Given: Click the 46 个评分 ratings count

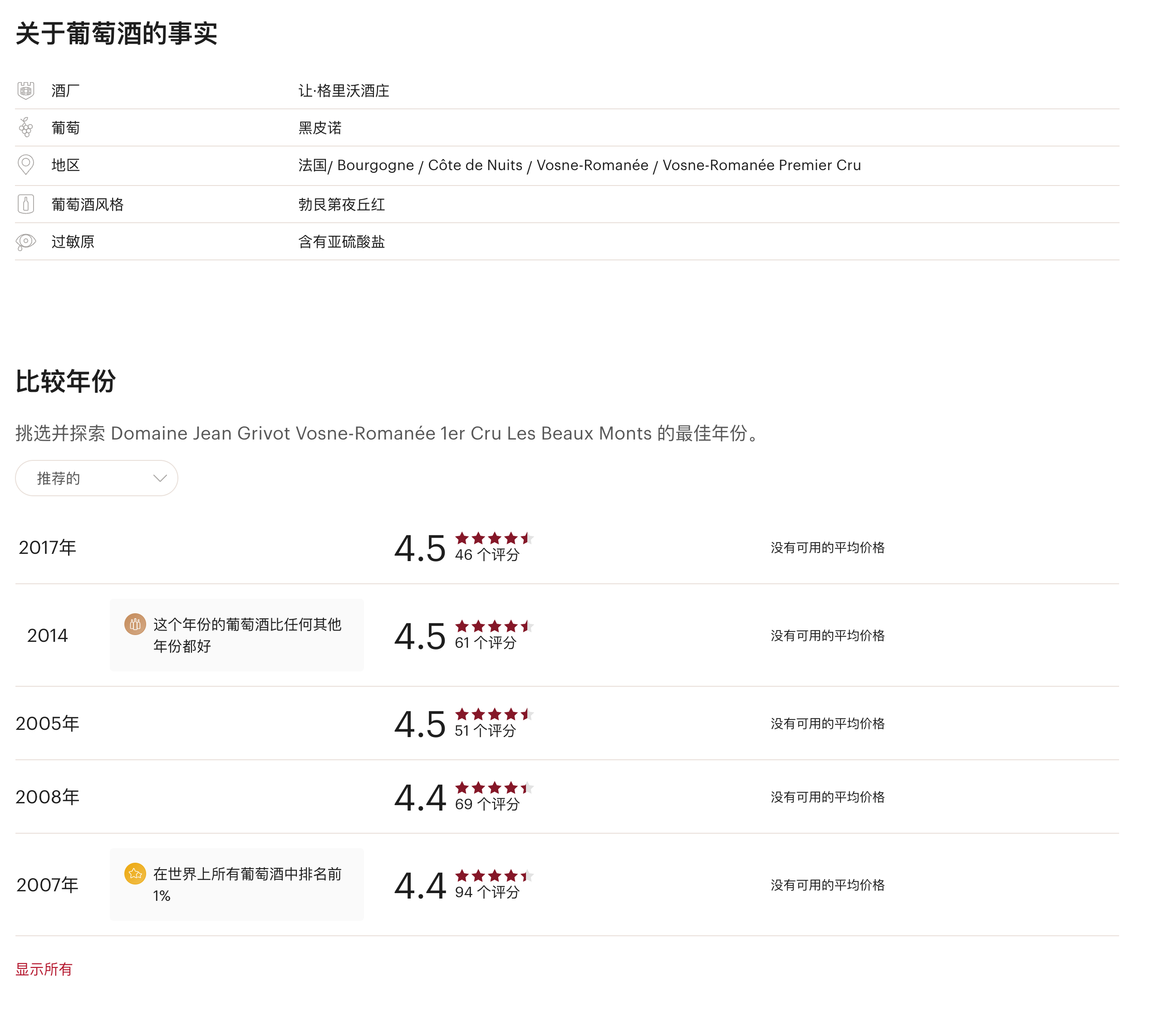Looking at the screenshot, I should tap(486, 555).
